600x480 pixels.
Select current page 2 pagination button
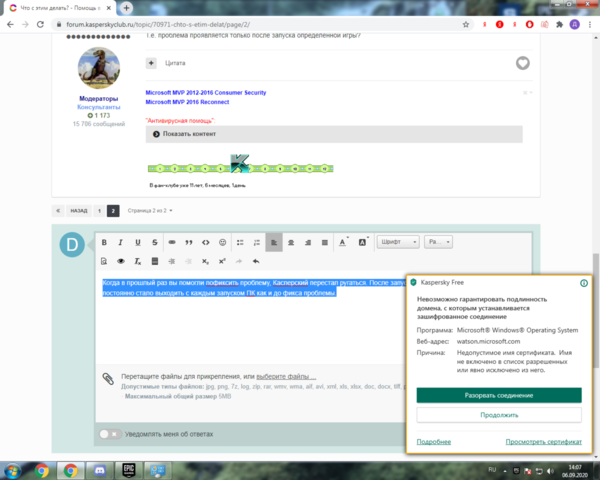point(113,211)
